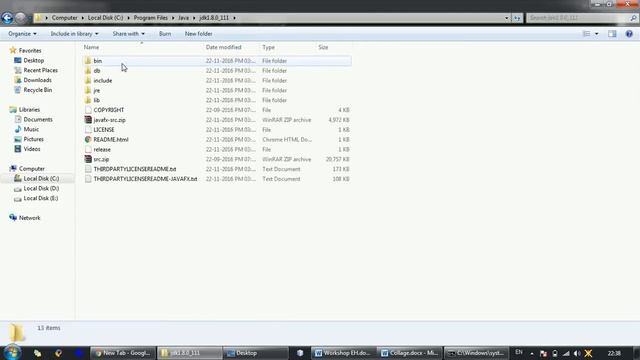Expand the arrow after Program Files breadcrumb

tap(173, 18)
